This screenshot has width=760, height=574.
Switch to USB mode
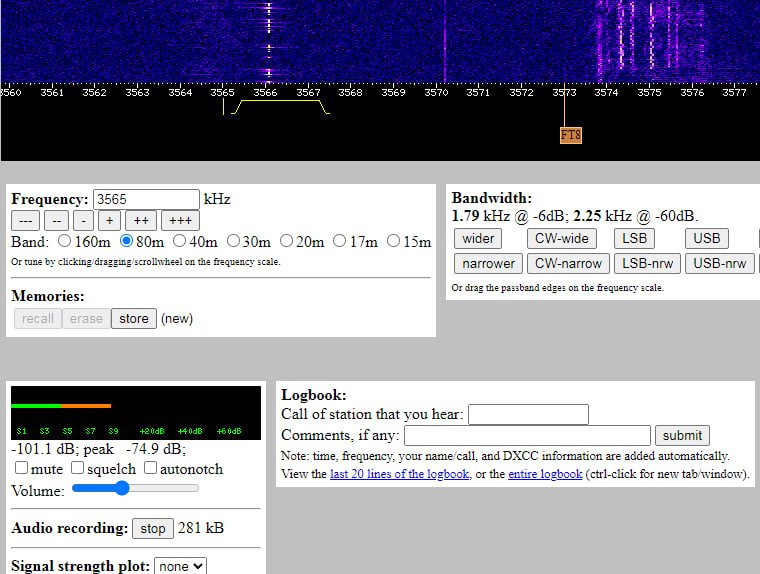(x=706, y=238)
